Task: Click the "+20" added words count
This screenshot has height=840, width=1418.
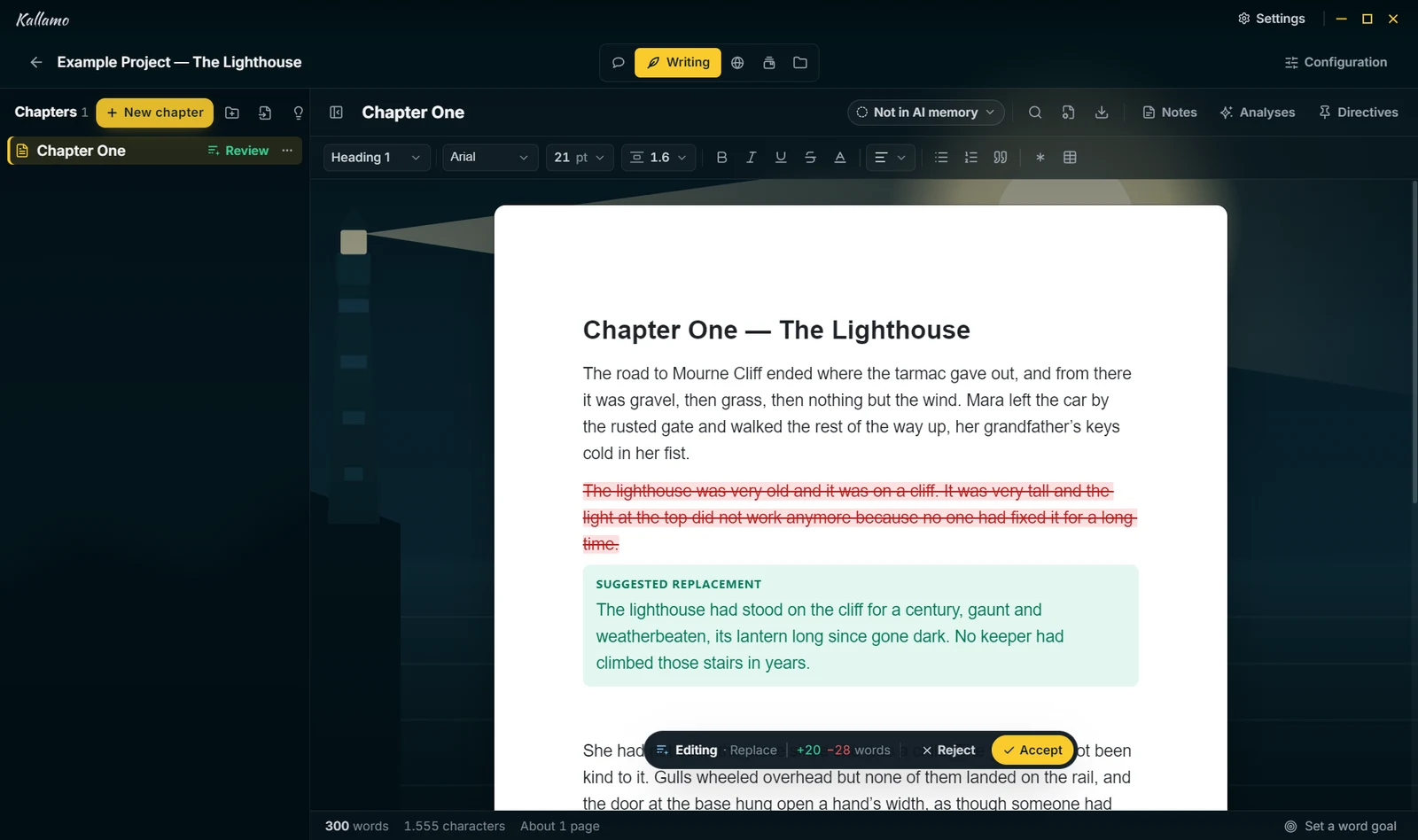Action: coord(808,750)
